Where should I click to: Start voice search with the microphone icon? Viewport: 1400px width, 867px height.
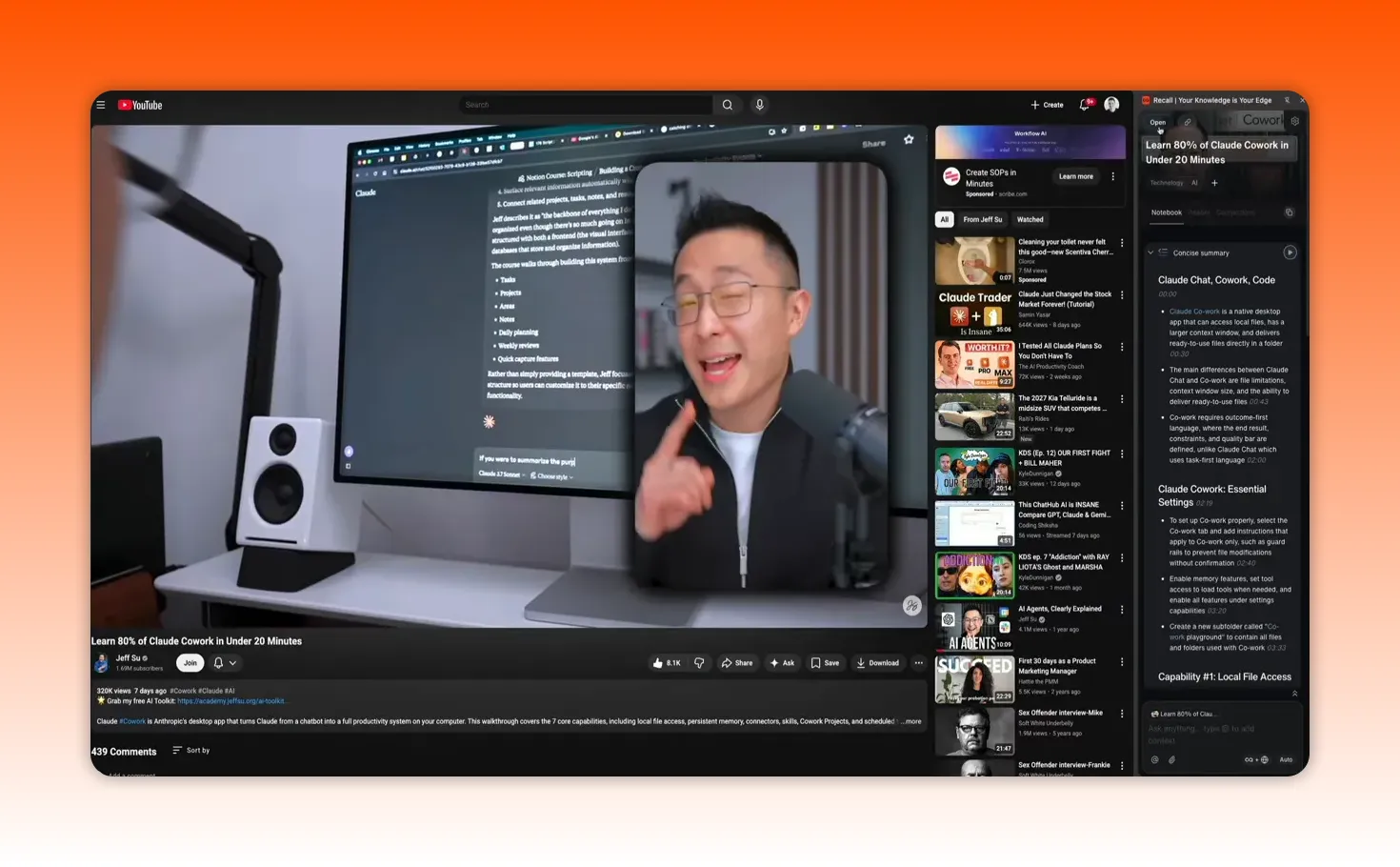[x=759, y=105]
